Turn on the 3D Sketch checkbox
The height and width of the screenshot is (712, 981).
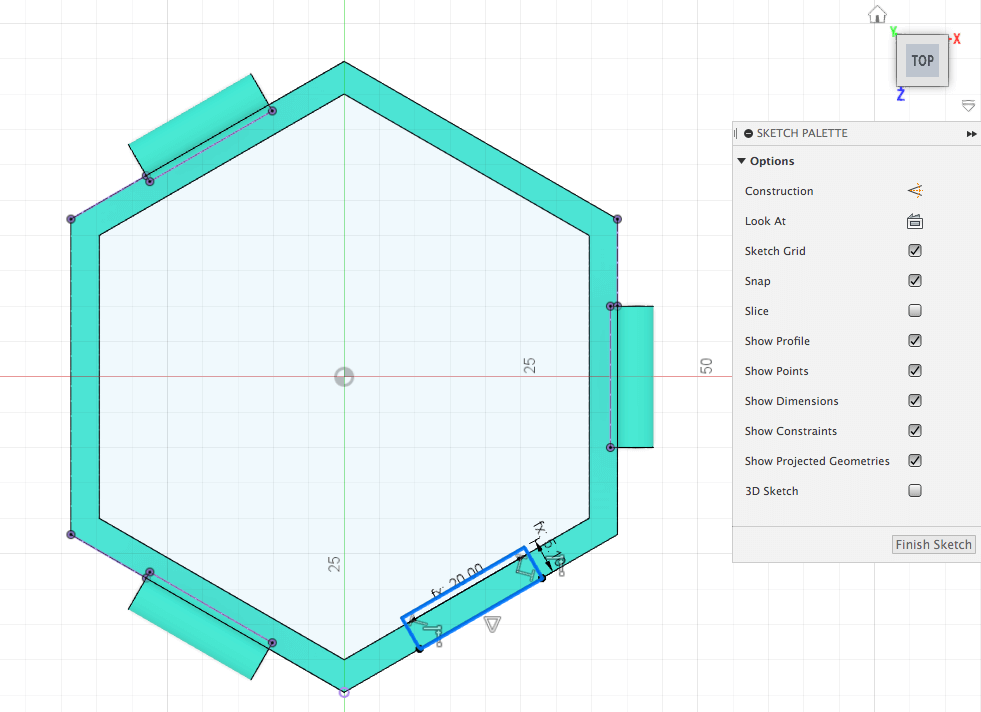click(x=914, y=491)
